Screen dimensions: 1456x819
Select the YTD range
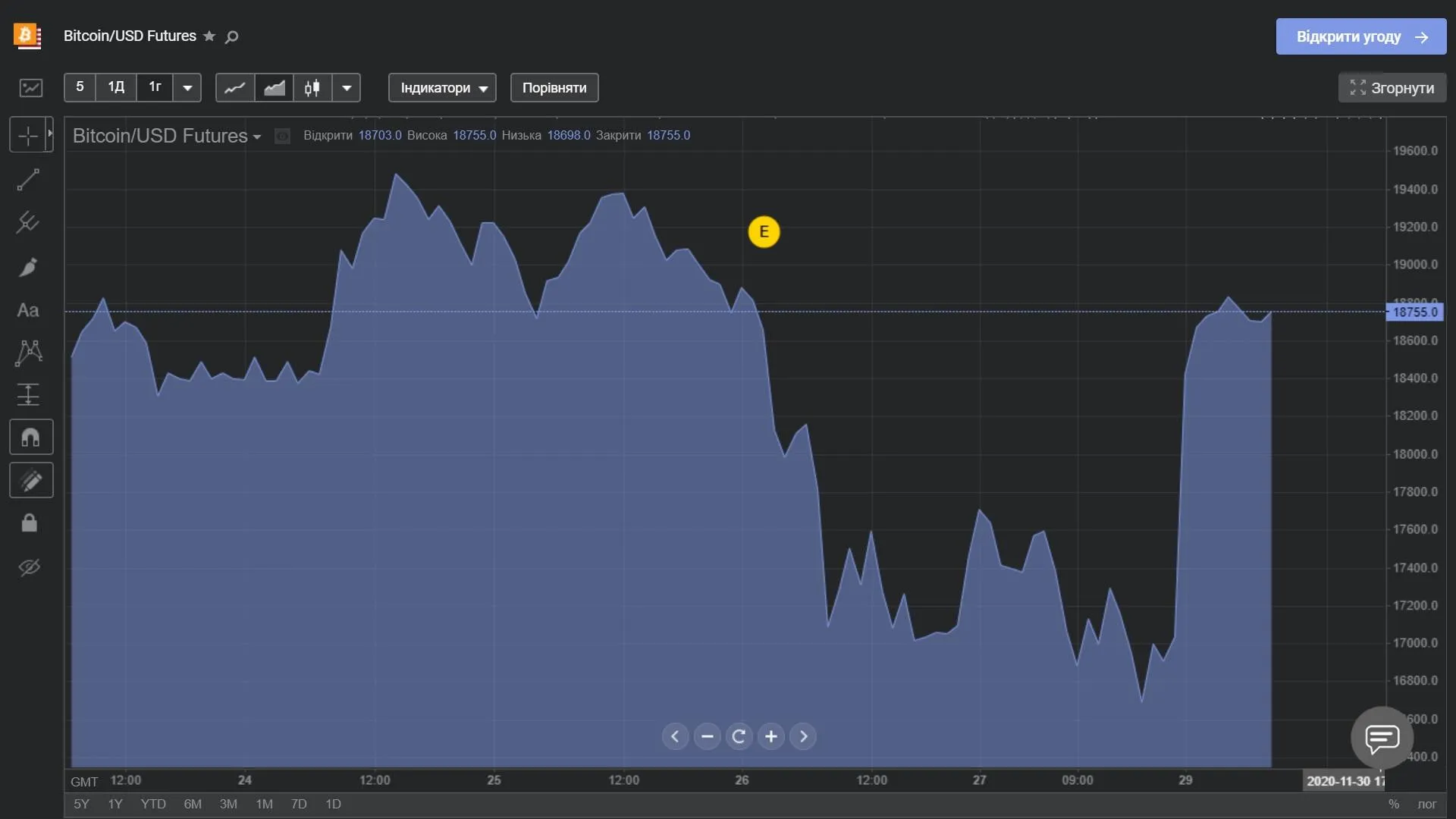pyautogui.click(x=153, y=804)
